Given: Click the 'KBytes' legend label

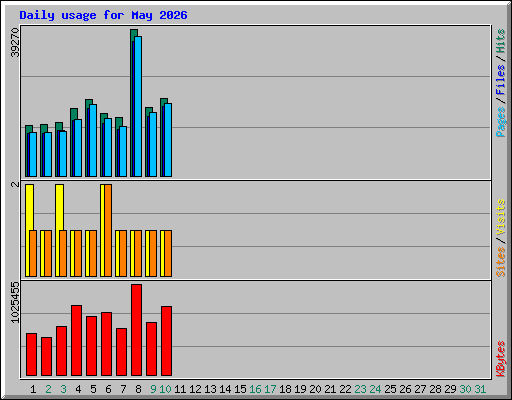Looking at the screenshot, I should click(501, 359).
